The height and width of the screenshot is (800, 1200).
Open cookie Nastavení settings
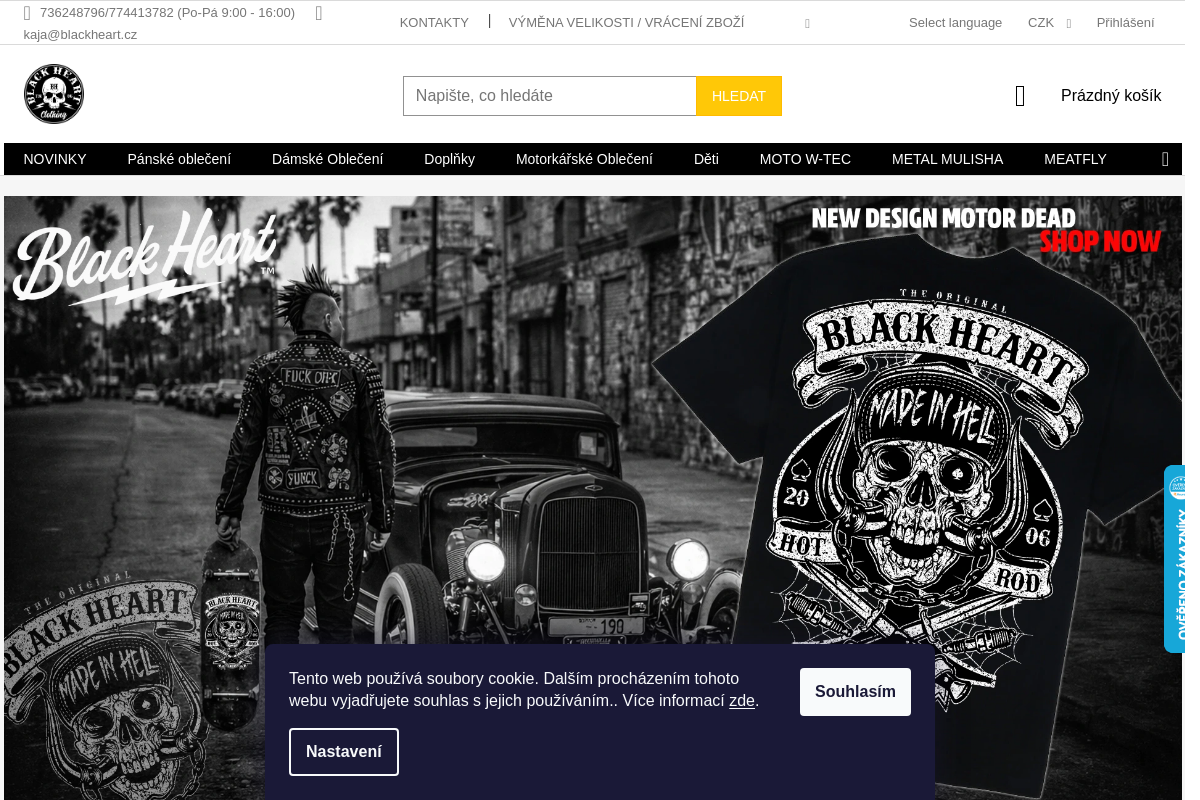coord(344,752)
